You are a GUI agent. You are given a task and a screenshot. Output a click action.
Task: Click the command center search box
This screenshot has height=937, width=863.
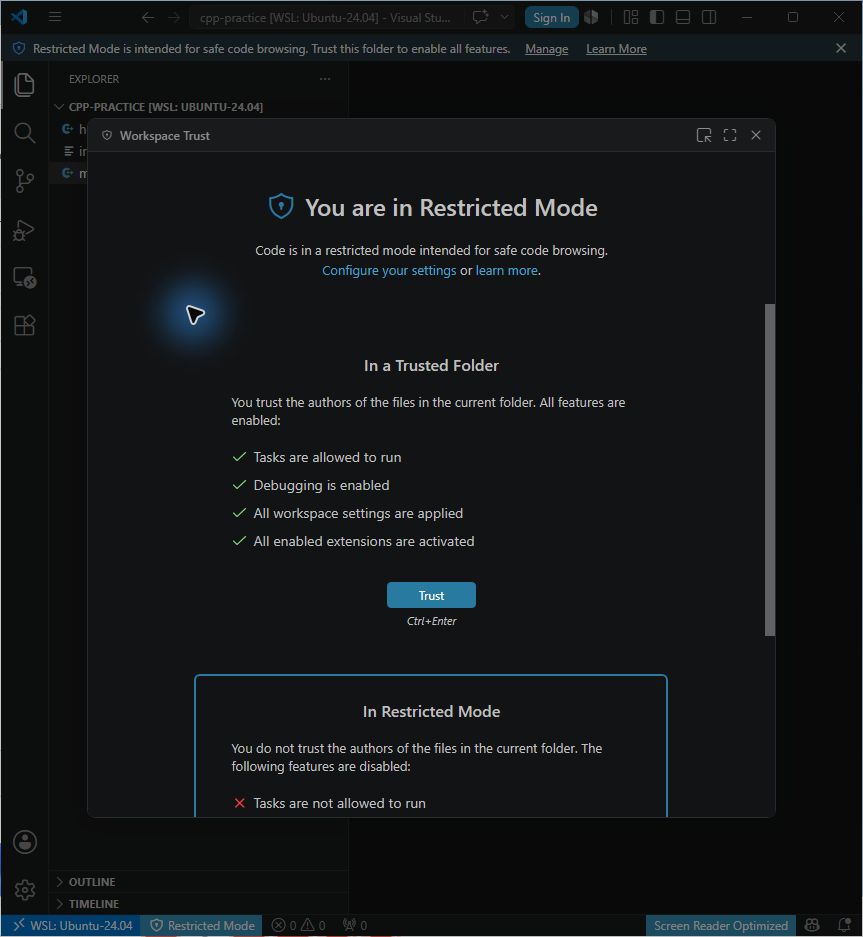point(325,17)
